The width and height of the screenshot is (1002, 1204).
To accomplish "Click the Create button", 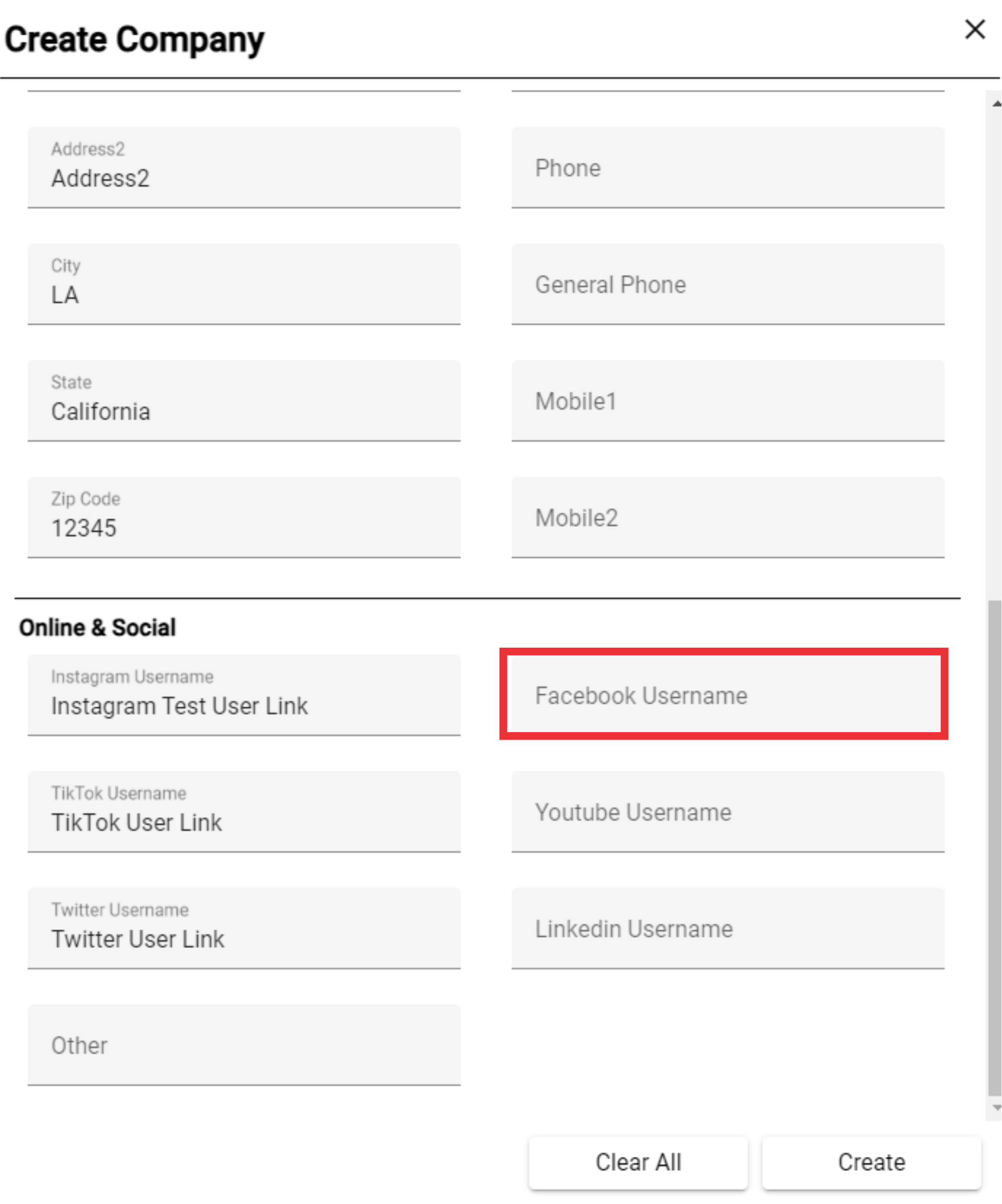I will 871,1162.
